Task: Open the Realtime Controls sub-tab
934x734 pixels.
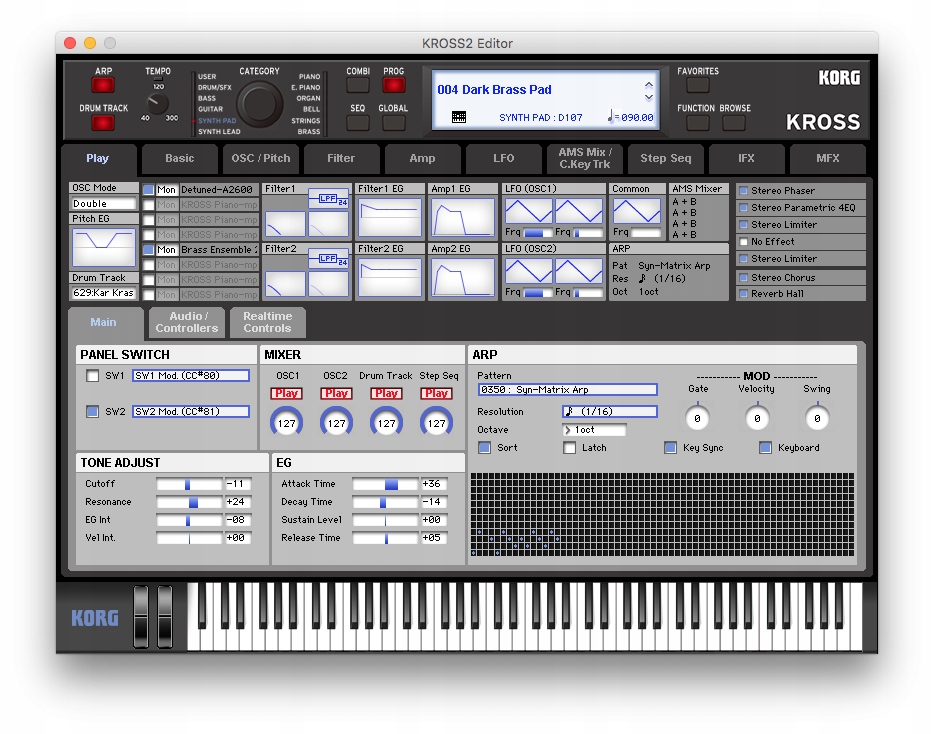Action: coord(267,322)
